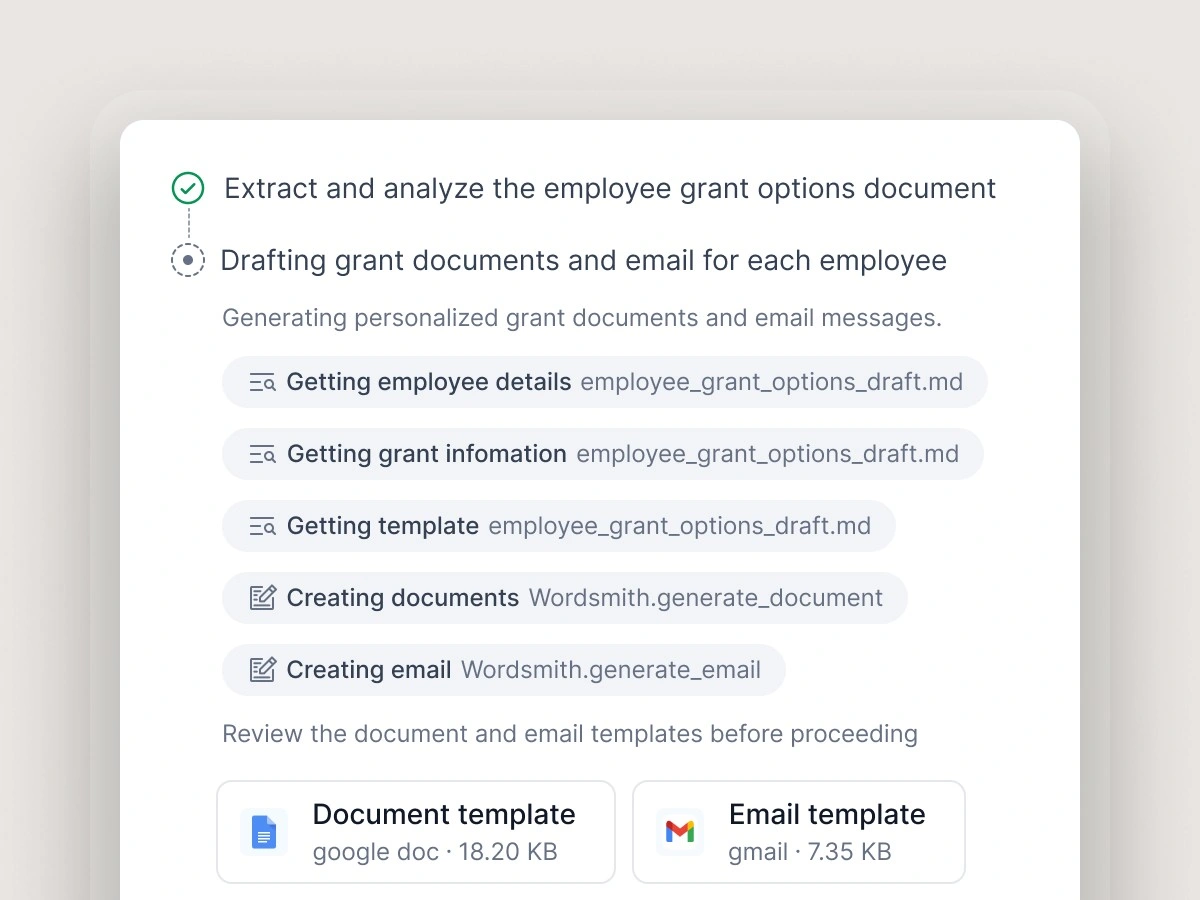This screenshot has width=1200, height=900.
Task: Click the in-progress dotted circle step icon
Action: pos(188,260)
